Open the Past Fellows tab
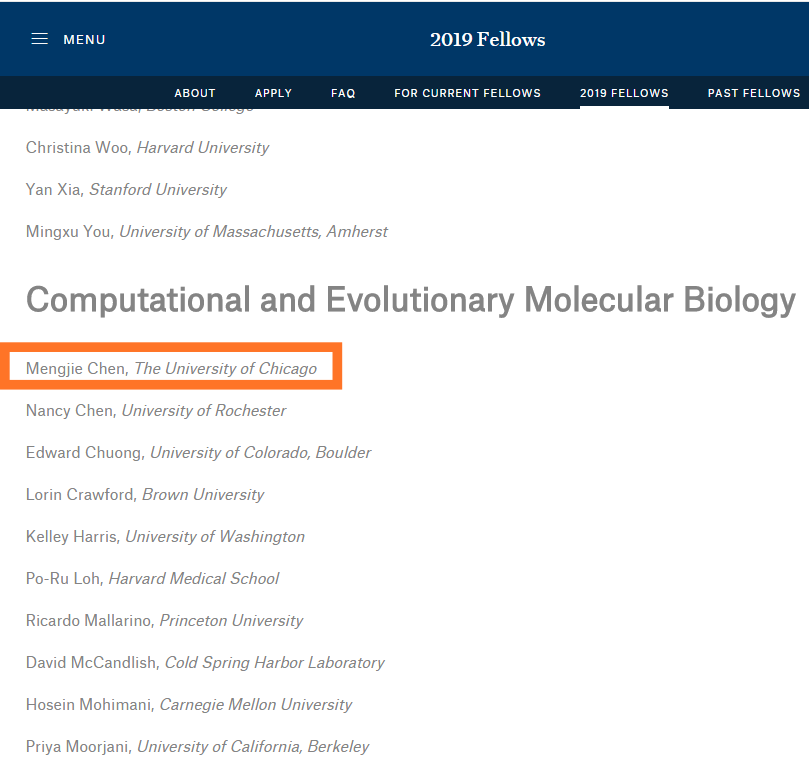The image size is (809, 761). tap(754, 93)
